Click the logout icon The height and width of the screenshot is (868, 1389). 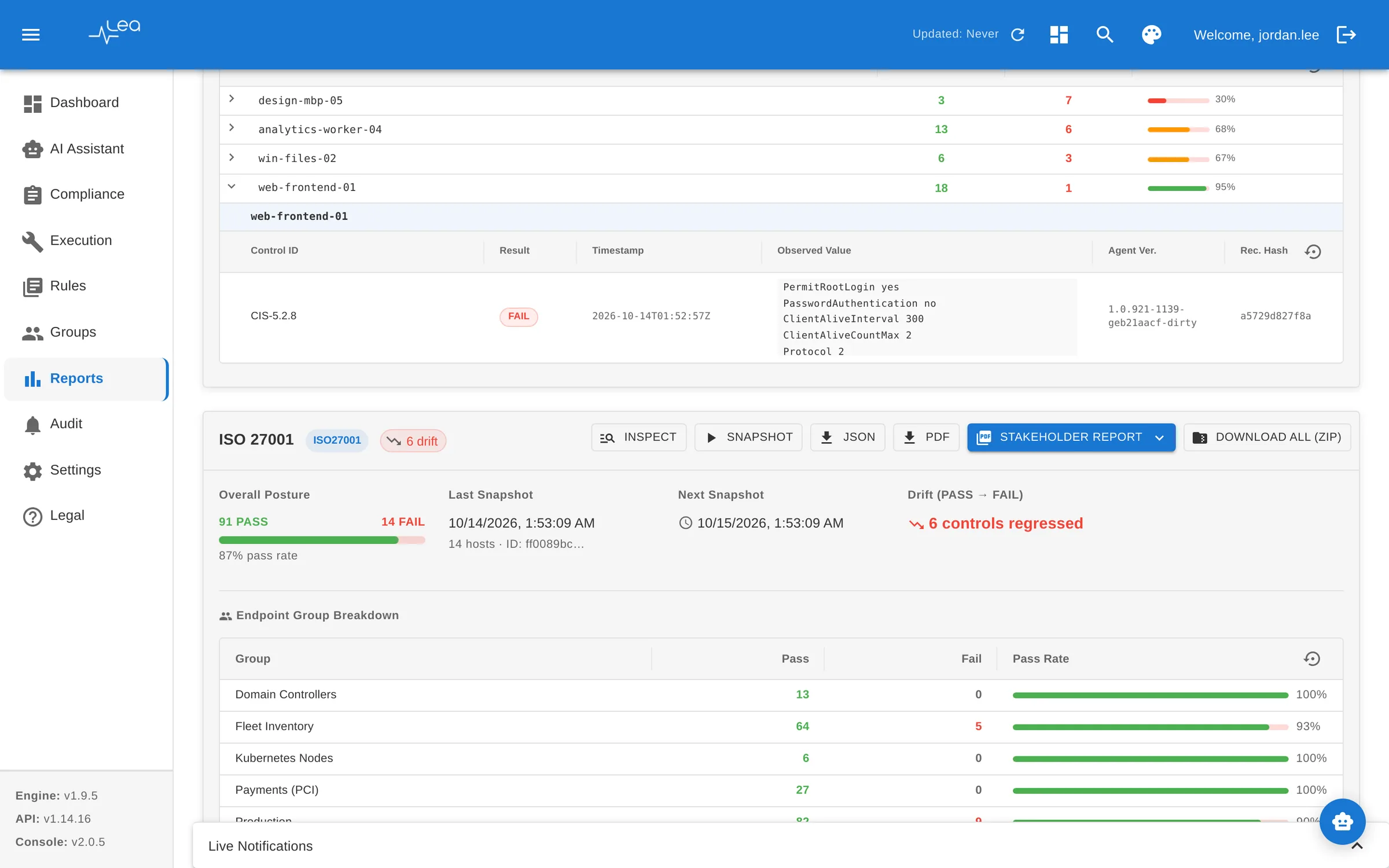click(x=1346, y=35)
